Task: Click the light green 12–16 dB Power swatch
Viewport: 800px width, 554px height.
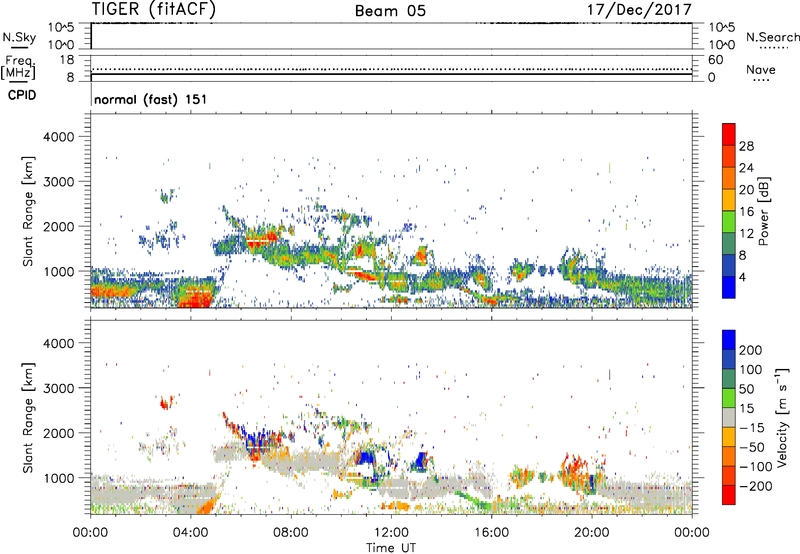Action: click(x=729, y=221)
